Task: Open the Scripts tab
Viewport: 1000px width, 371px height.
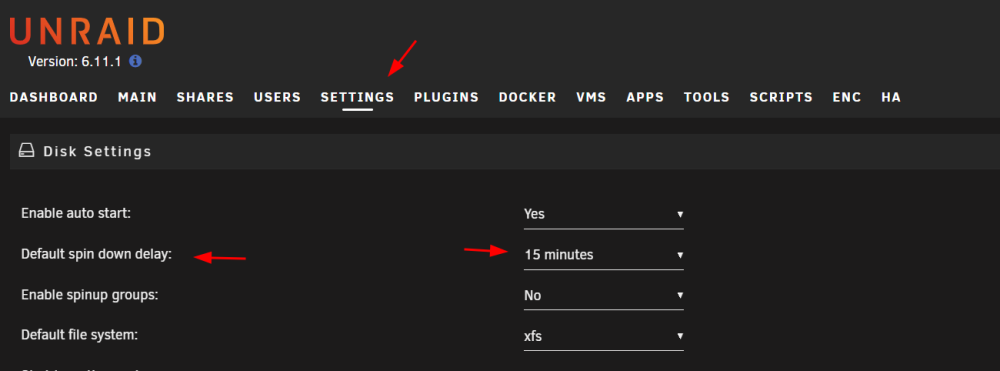Action: click(781, 98)
